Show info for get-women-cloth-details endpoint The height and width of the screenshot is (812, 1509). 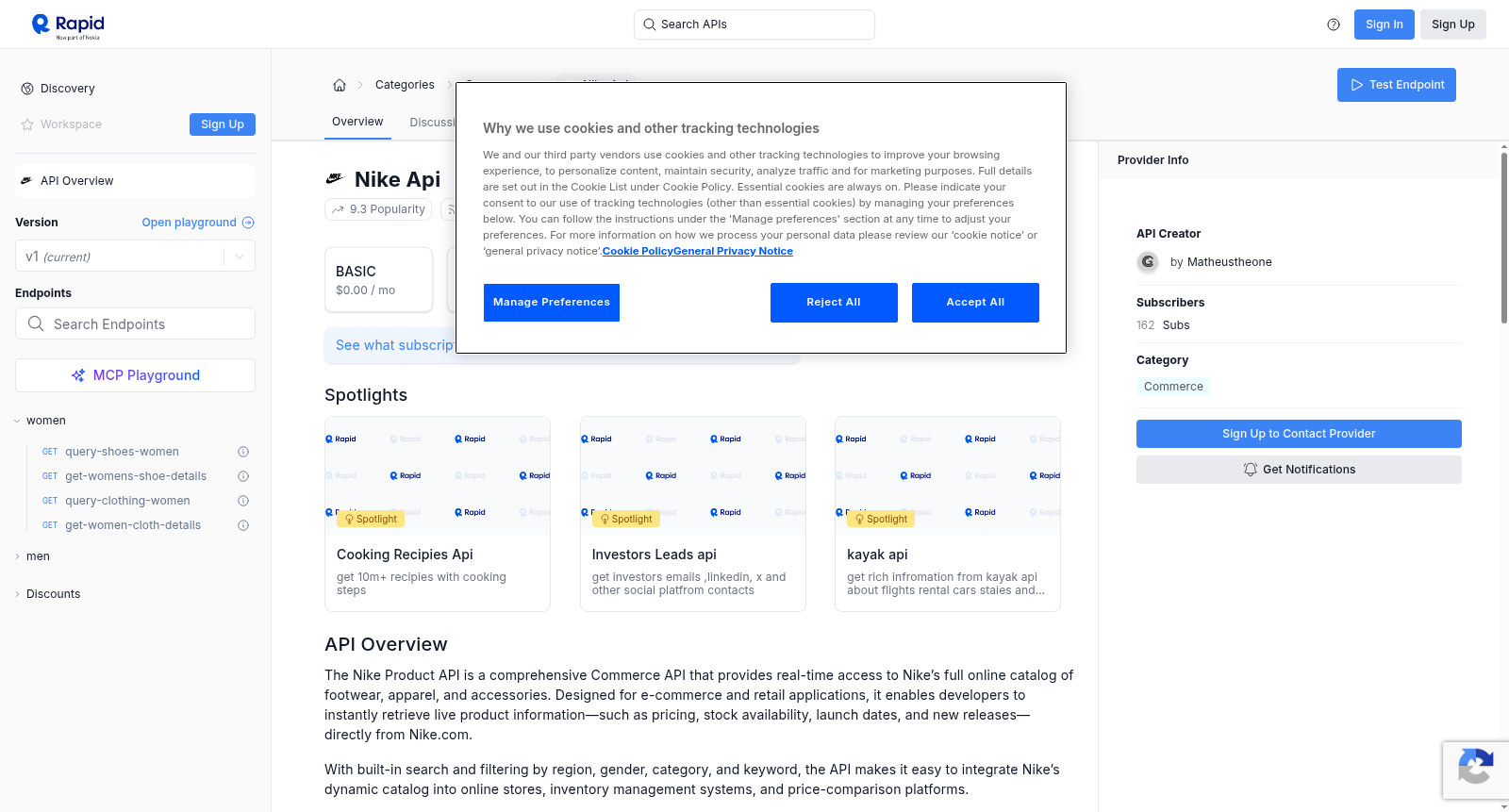(243, 525)
